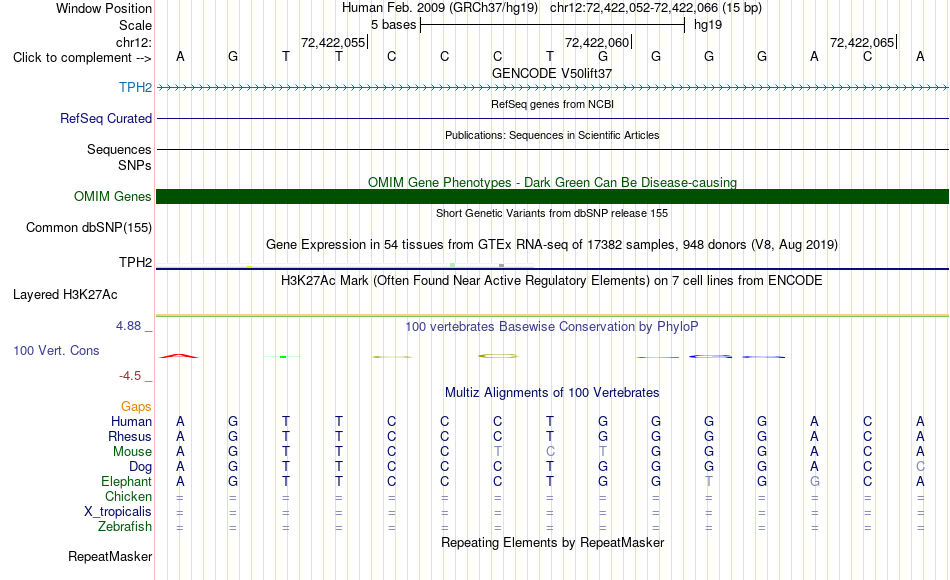Screen dimensions: 950x580
Task: Click the RepeatMasker track label
Action: pyautogui.click(x=110, y=556)
